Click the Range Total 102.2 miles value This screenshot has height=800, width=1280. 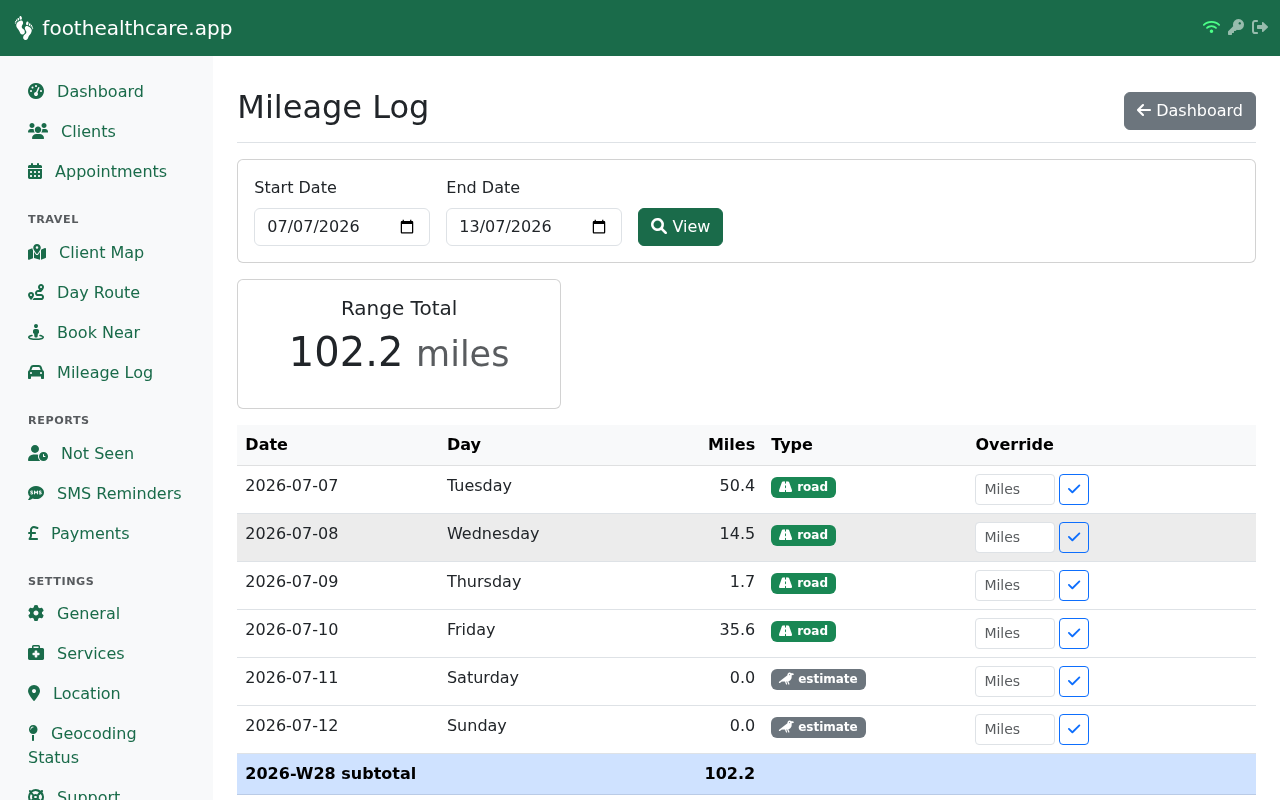399,353
